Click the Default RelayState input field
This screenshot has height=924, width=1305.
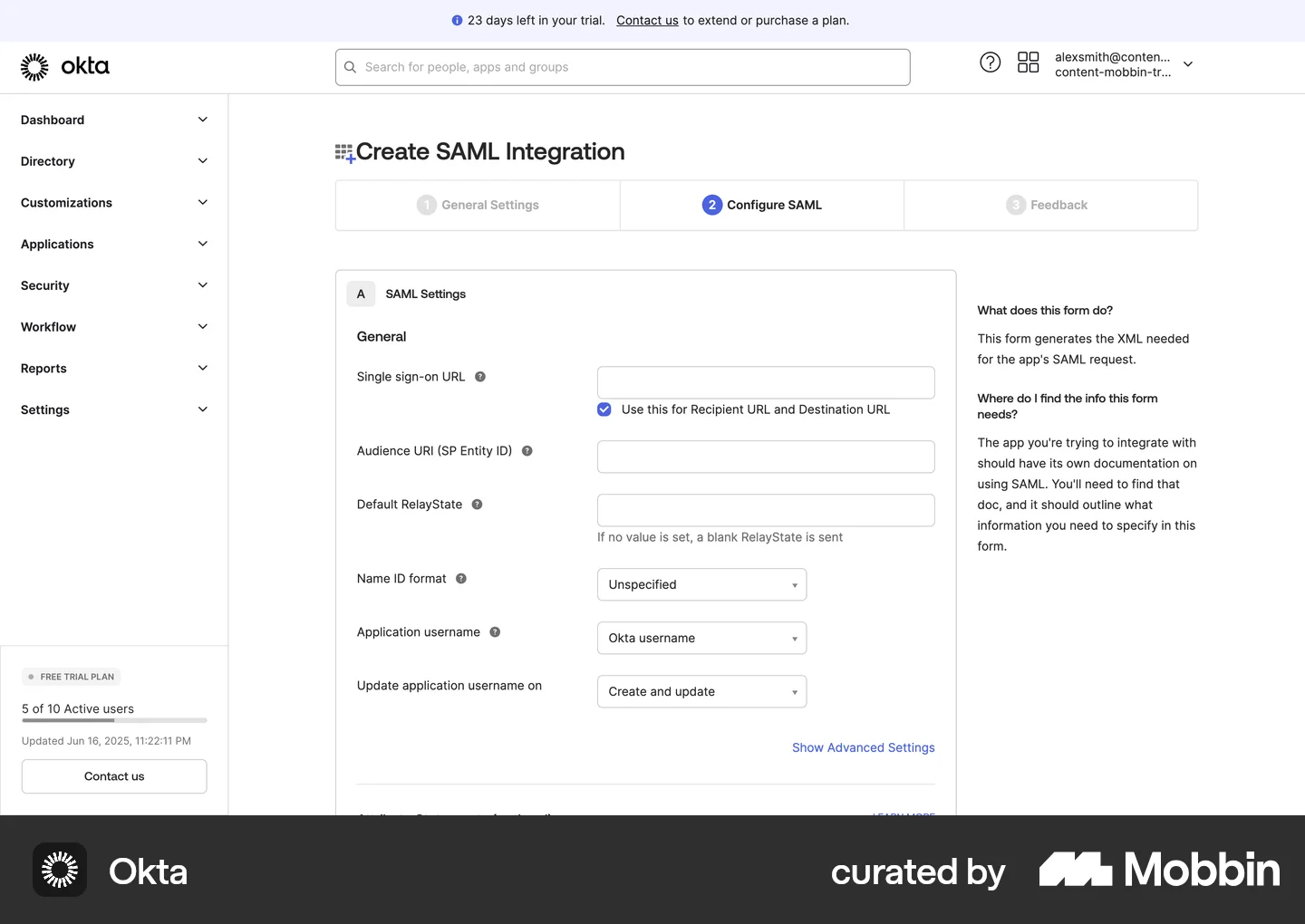click(766, 510)
